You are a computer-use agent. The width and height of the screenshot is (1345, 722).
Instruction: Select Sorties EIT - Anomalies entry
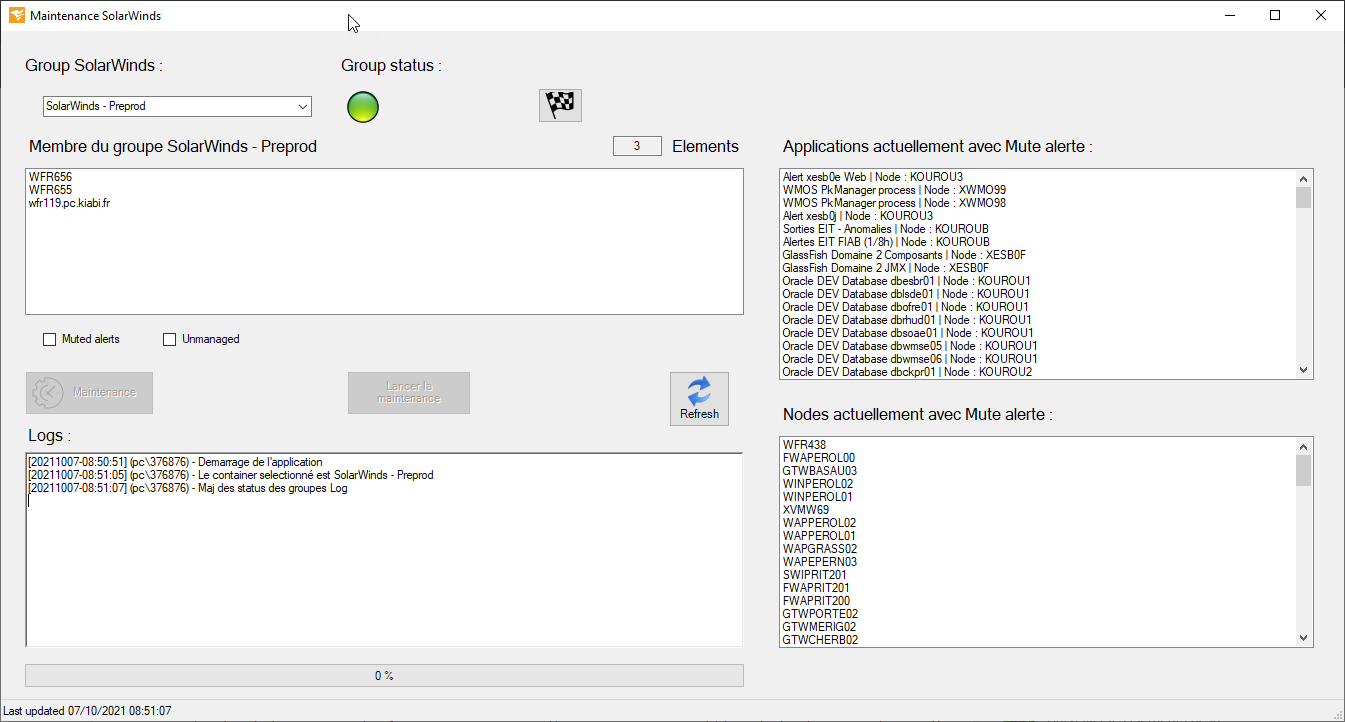pos(886,229)
